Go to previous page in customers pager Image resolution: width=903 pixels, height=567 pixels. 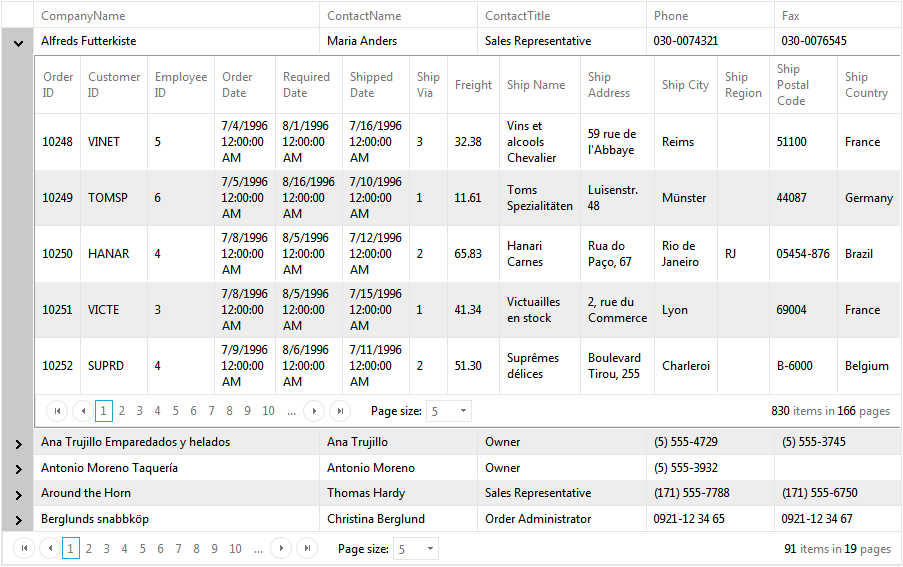[49, 549]
